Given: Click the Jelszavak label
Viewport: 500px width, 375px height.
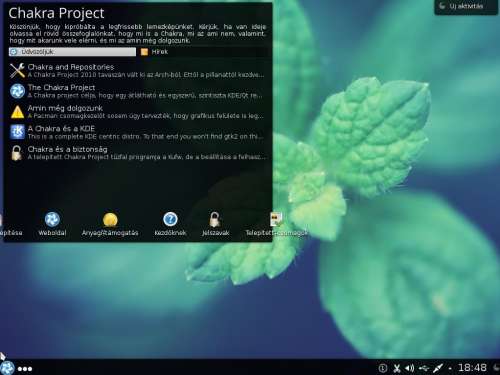Looking at the screenshot, I should tap(215, 233).
